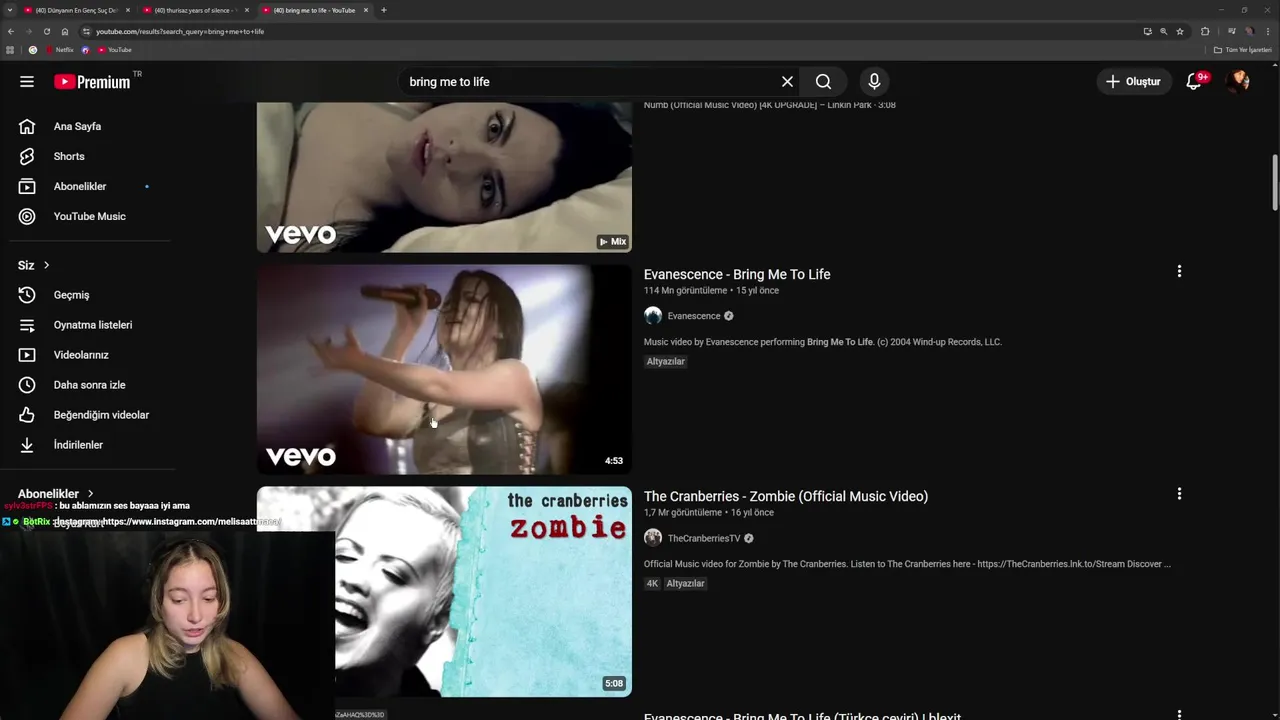Viewport: 1280px width, 720px height.
Task: Go to Ana Sayfa in sidebar
Action: tap(77, 127)
